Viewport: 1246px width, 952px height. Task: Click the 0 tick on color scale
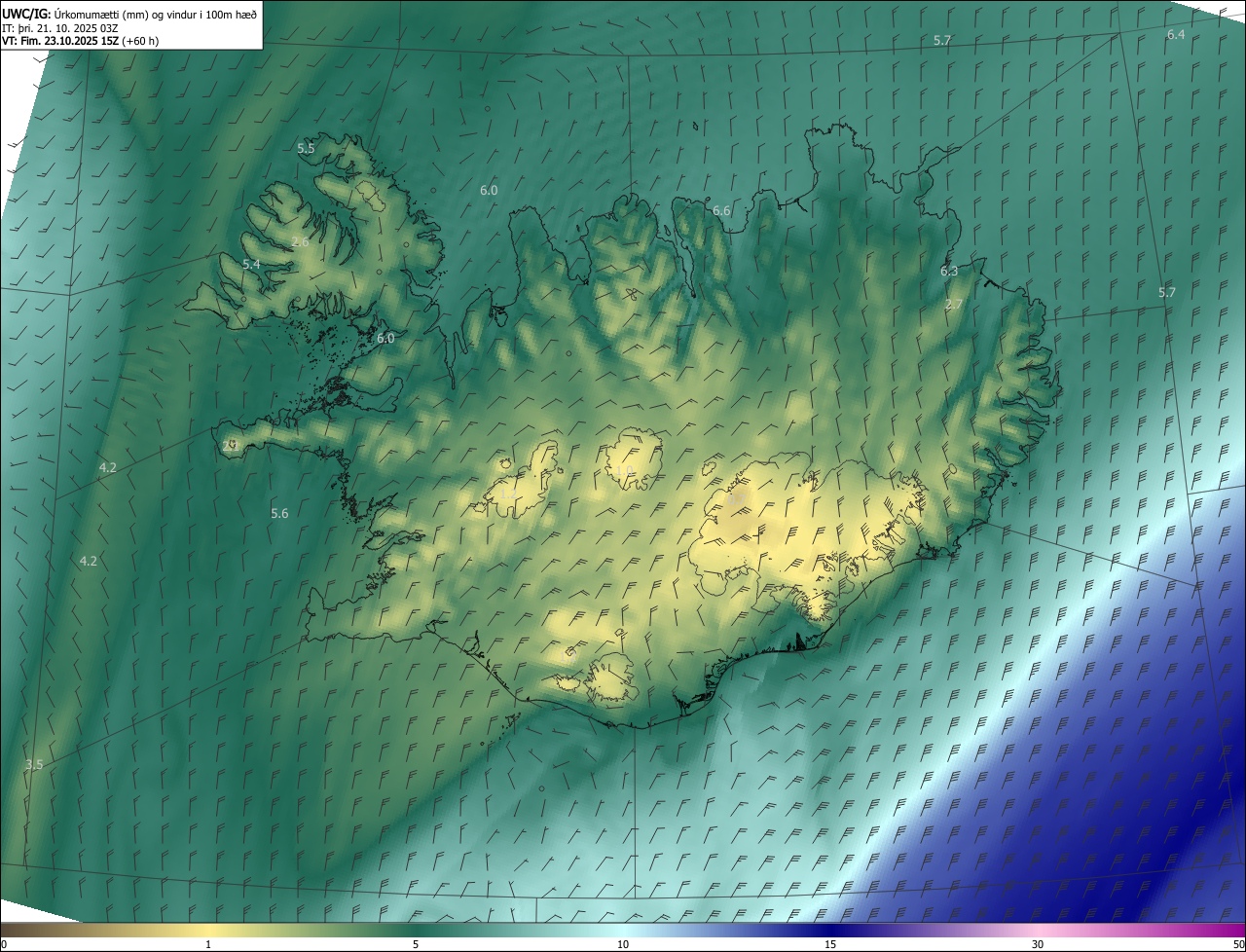pyautogui.click(x=4, y=944)
